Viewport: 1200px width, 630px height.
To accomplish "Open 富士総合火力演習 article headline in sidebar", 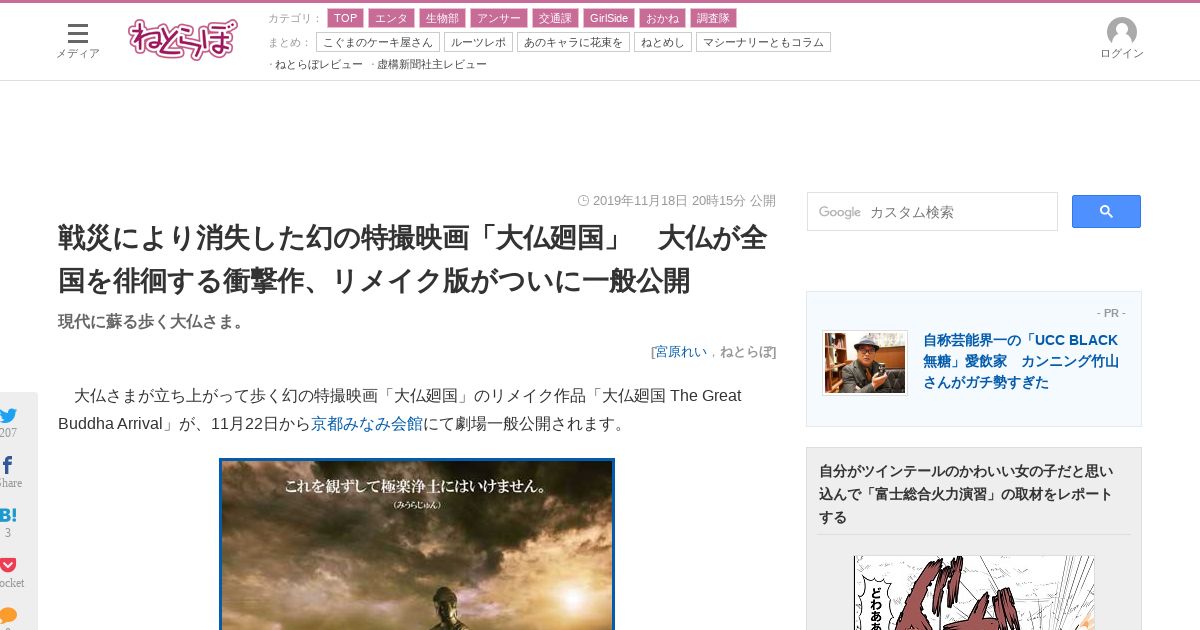I will [x=966, y=494].
